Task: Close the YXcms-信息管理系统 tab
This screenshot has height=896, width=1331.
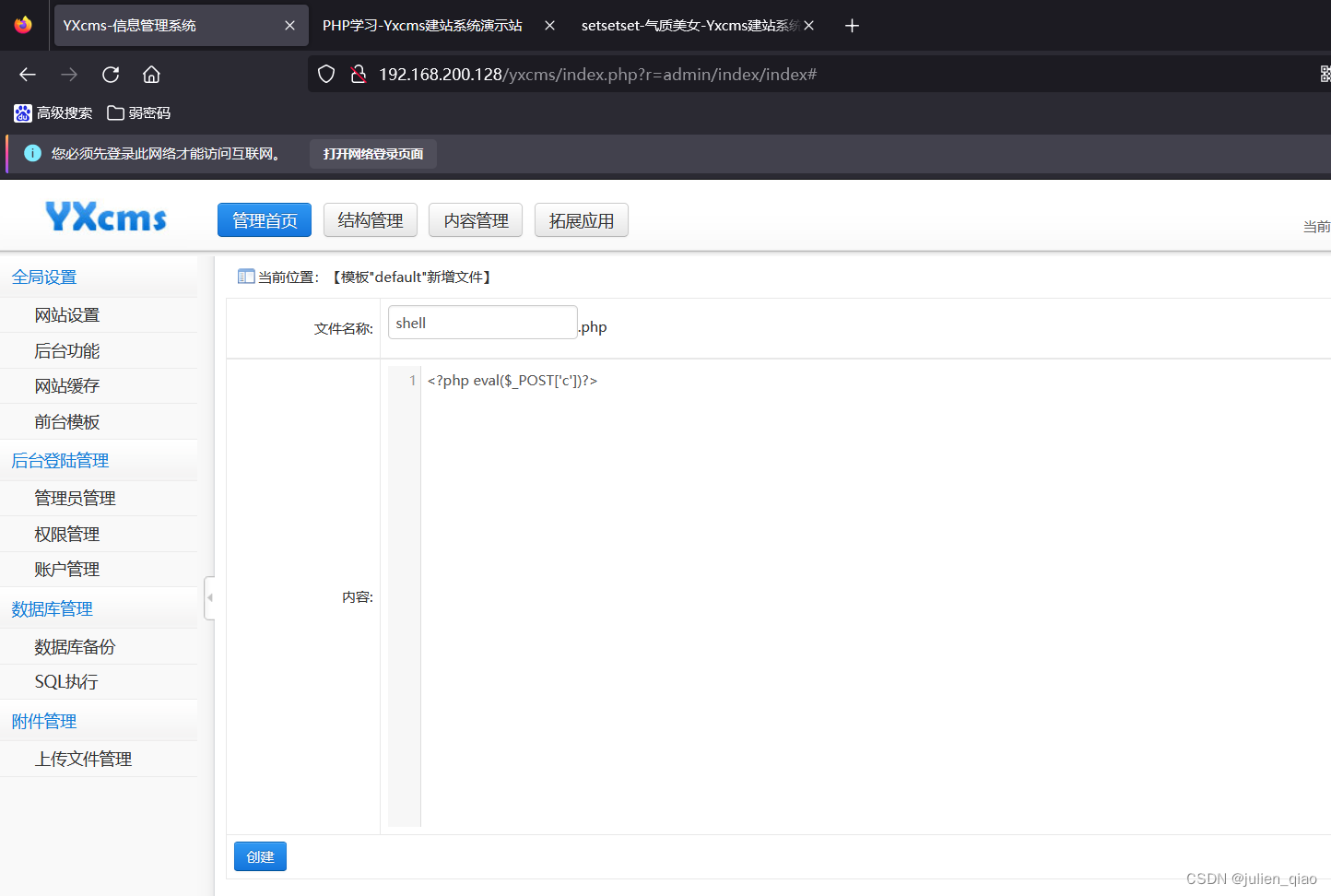Action: (289, 26)
